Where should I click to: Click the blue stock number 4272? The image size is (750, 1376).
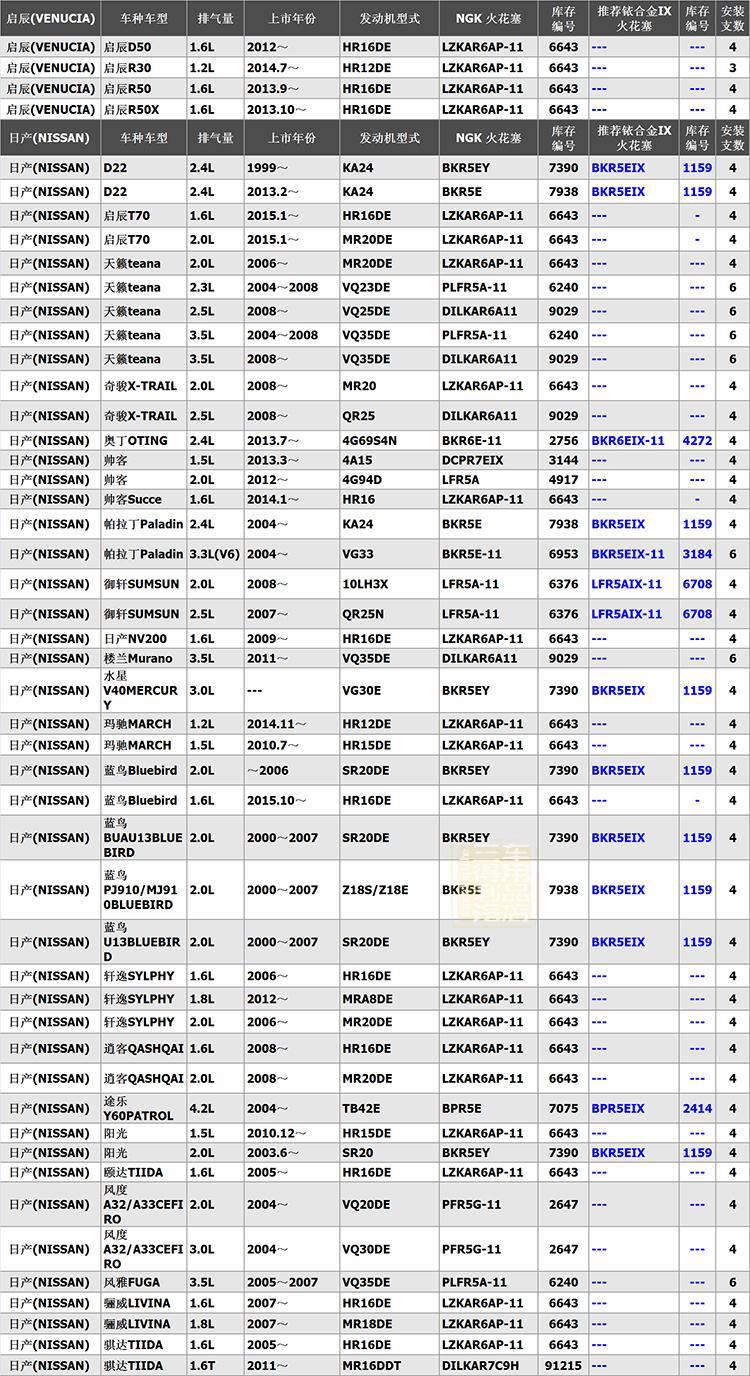[x=697, y=441]
